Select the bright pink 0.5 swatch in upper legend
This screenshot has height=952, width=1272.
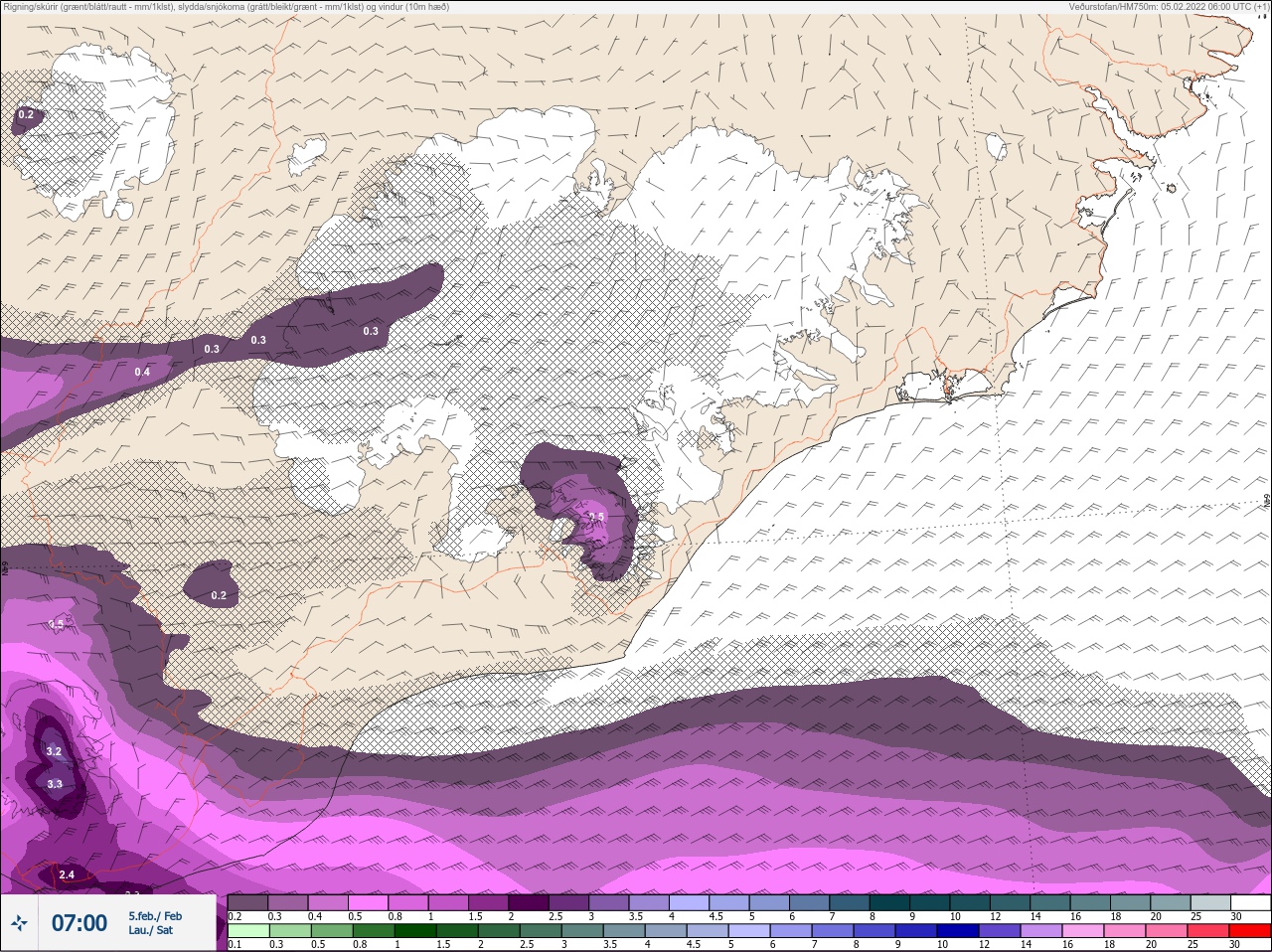click(x=368, y=902)
